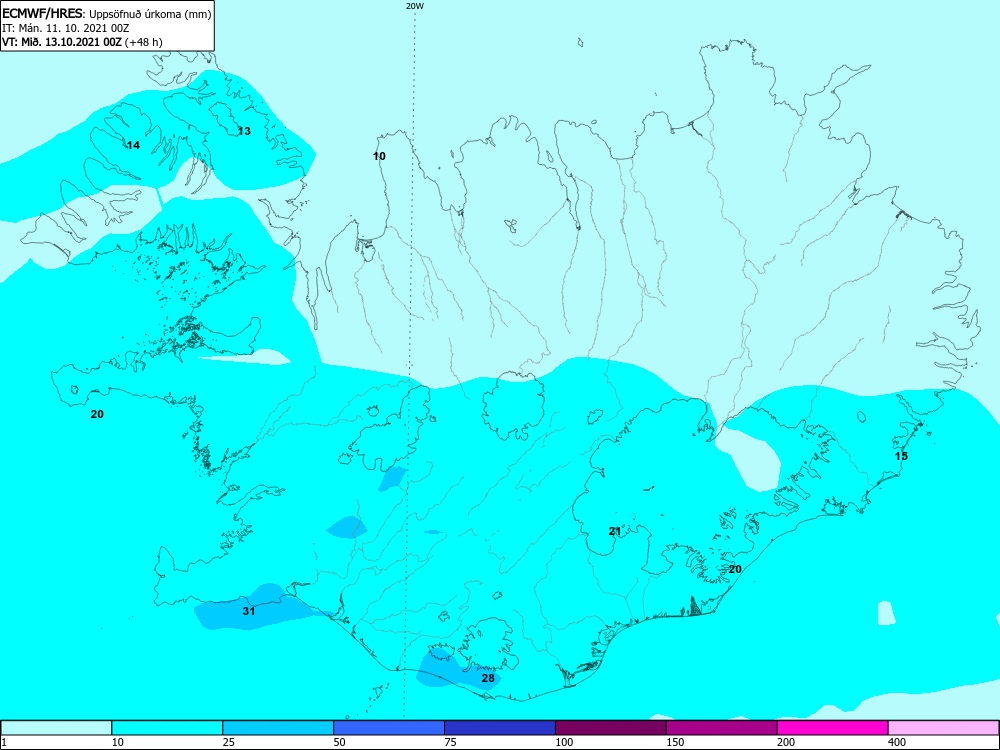Click the 200–400 mm pink legend swatch
1000x750 pixels.
point(833,728)
